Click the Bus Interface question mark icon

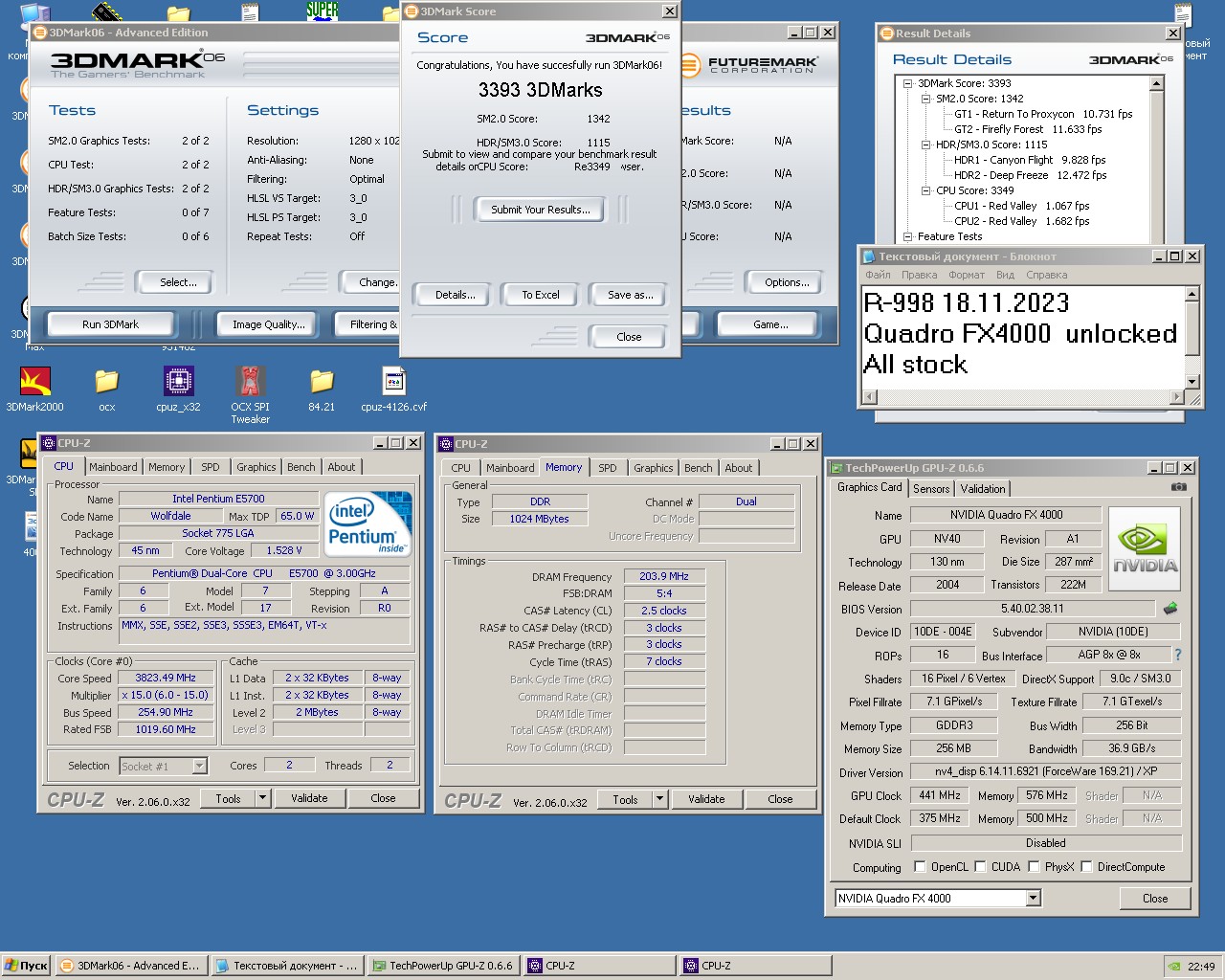(1178, 655)
